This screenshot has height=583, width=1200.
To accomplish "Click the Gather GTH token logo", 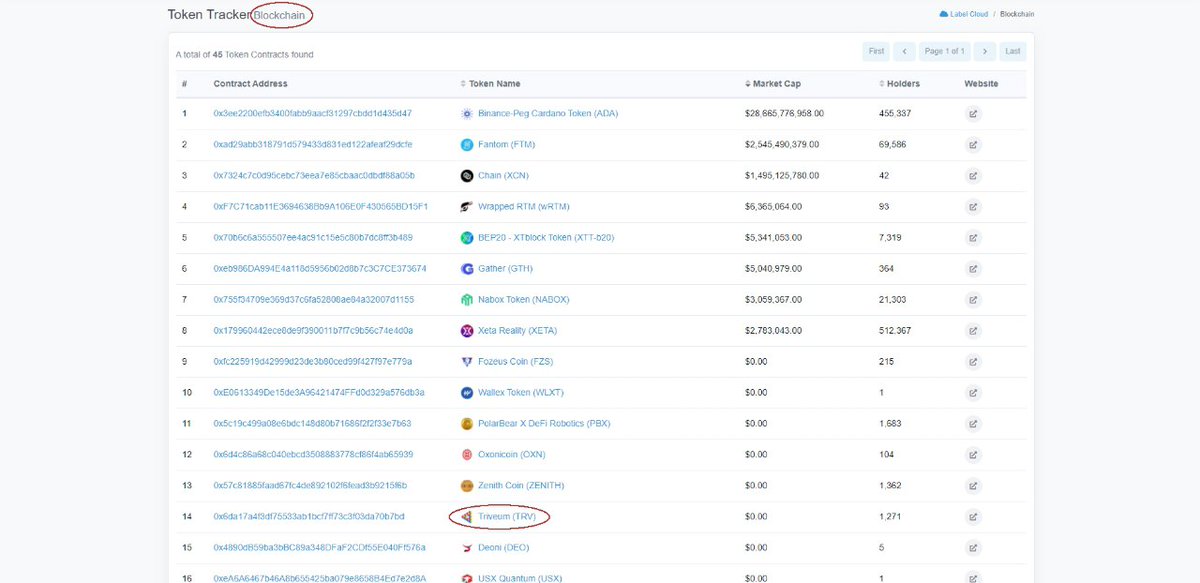I will click(466, 269).
